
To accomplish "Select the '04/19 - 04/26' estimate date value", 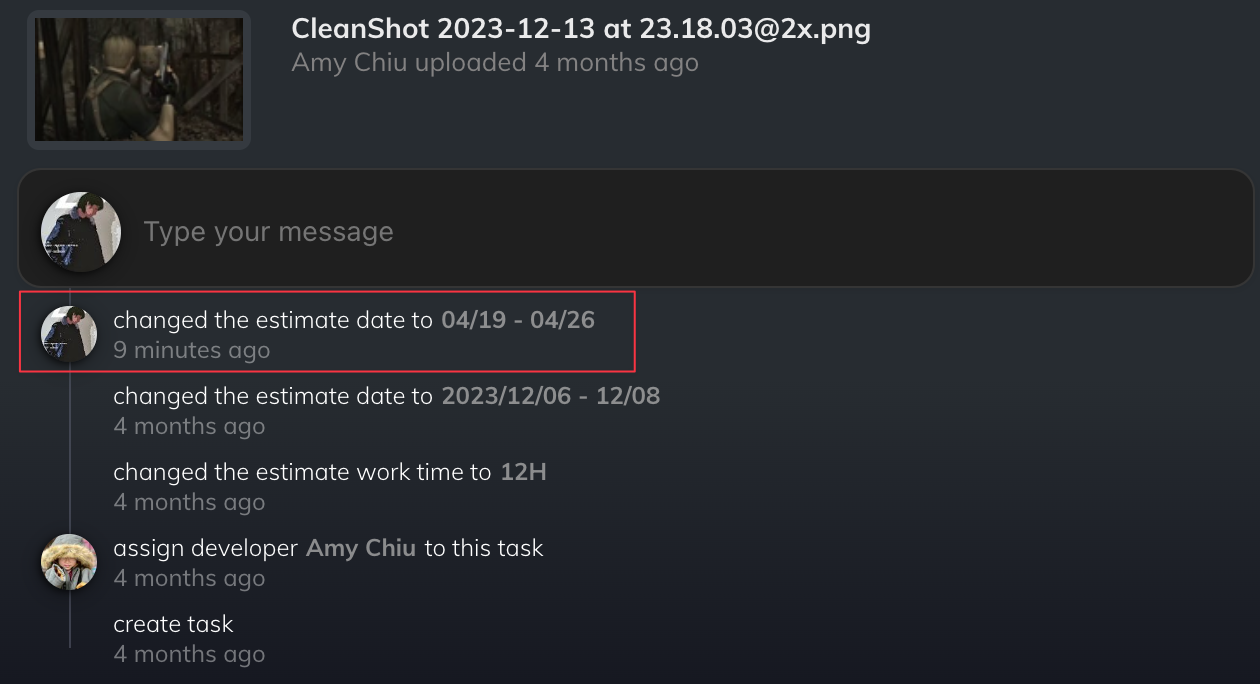I will [518, 320].
